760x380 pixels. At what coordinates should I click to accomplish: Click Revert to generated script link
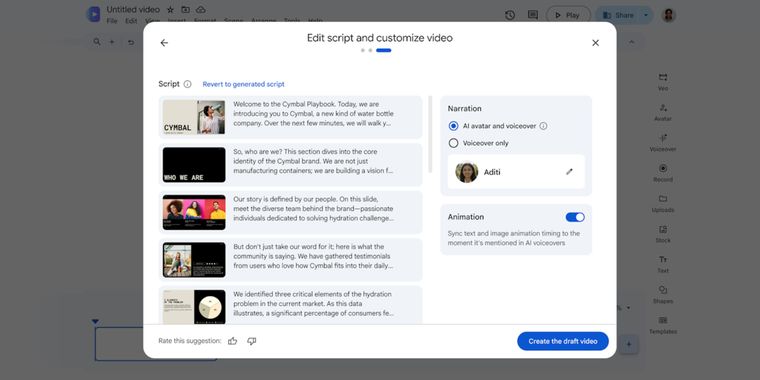(243, 84)
